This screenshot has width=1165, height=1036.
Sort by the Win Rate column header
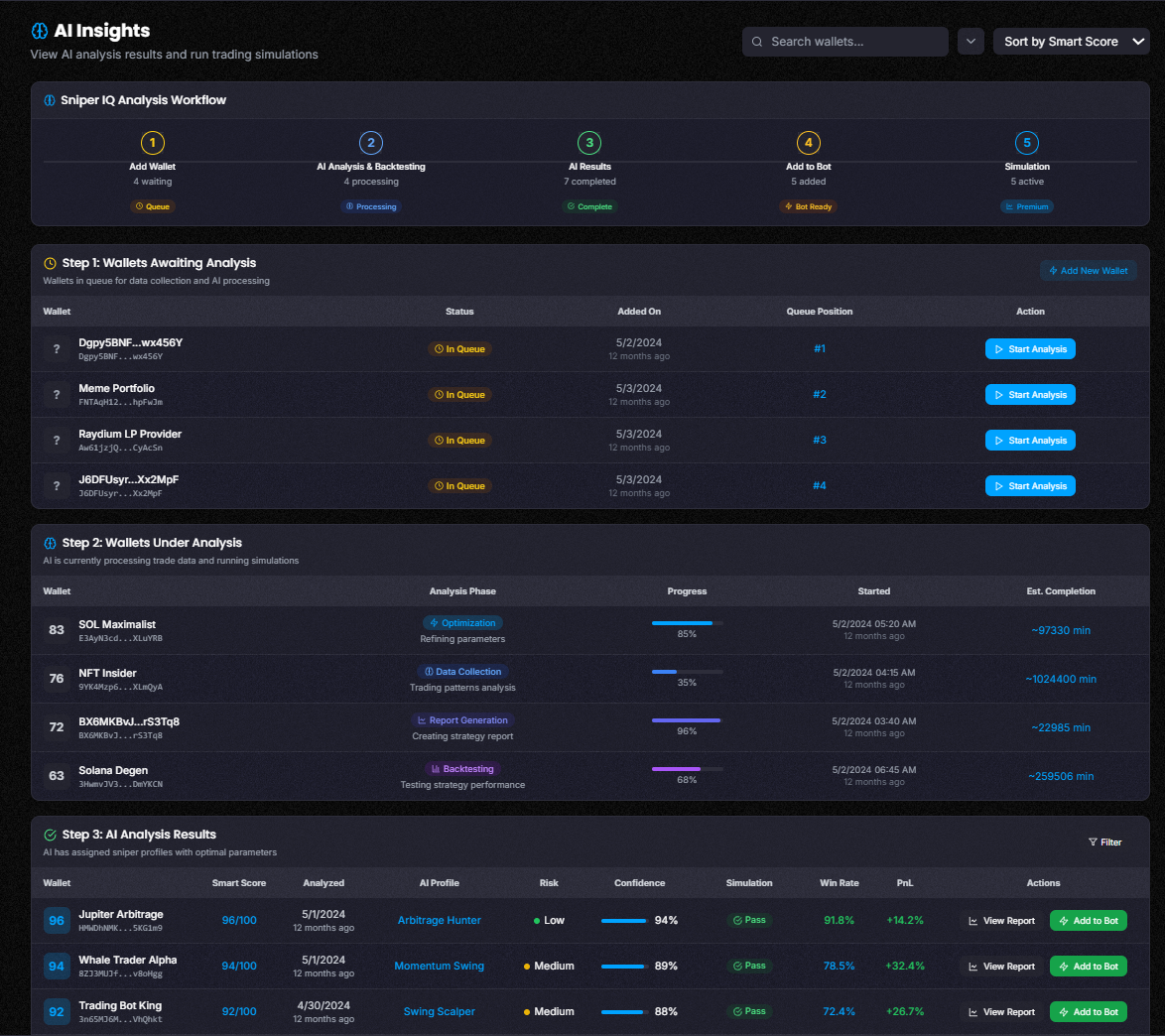pyautogui.click(x=839, y=883)
